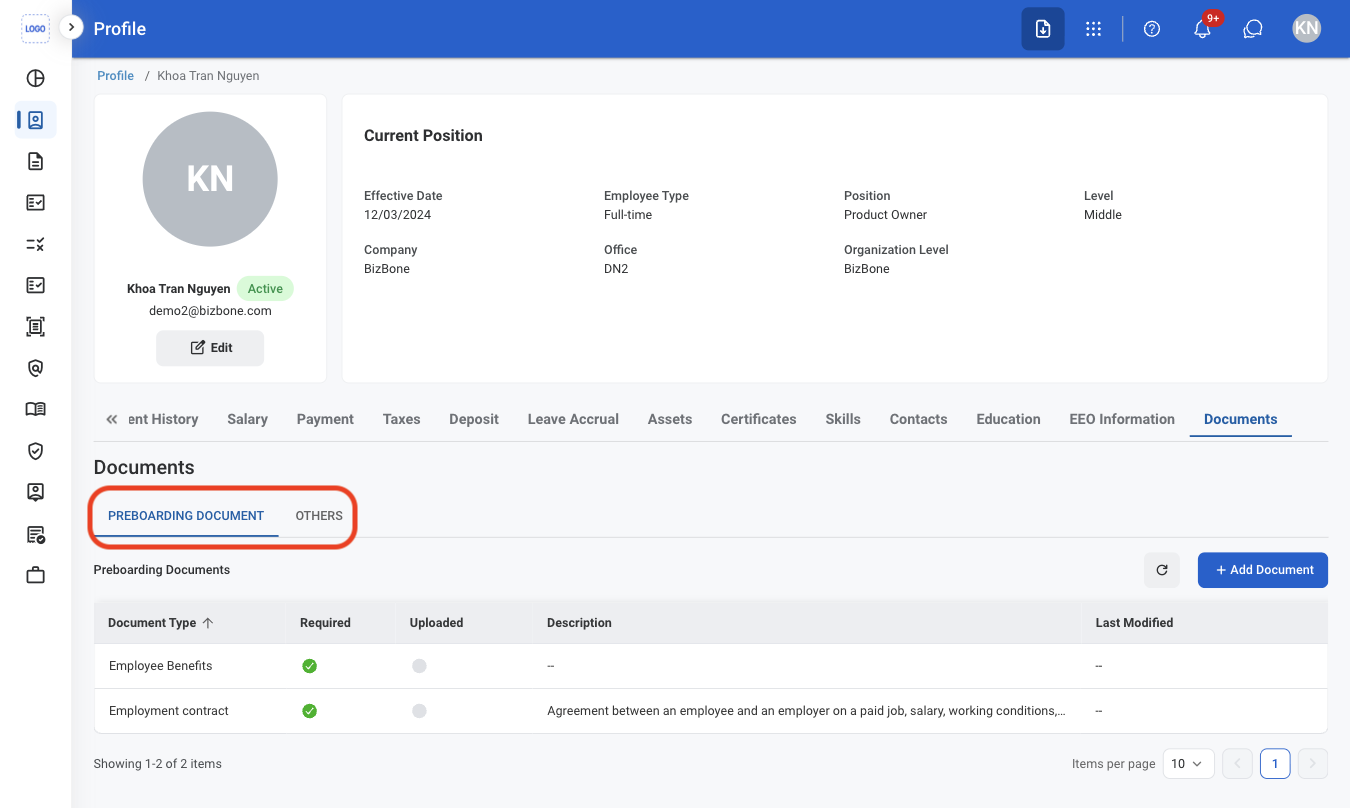The image size is (1350, 808).
Task: Open notifications bell with 9+ badge
Action: point(1203,29)
